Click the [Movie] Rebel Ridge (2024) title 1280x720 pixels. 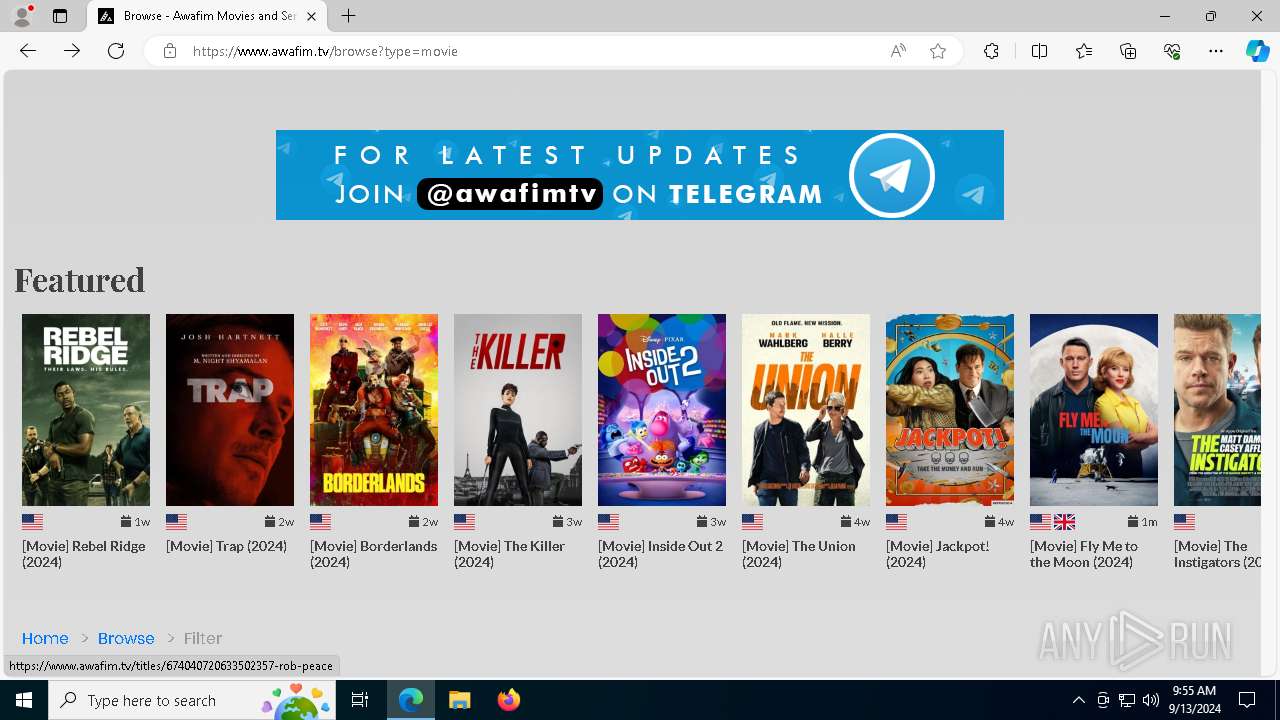[84, 554]
